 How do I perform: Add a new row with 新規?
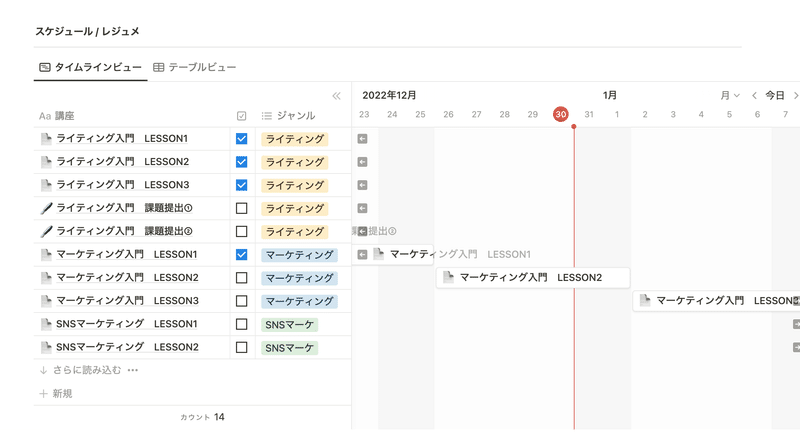pos(56,393)
